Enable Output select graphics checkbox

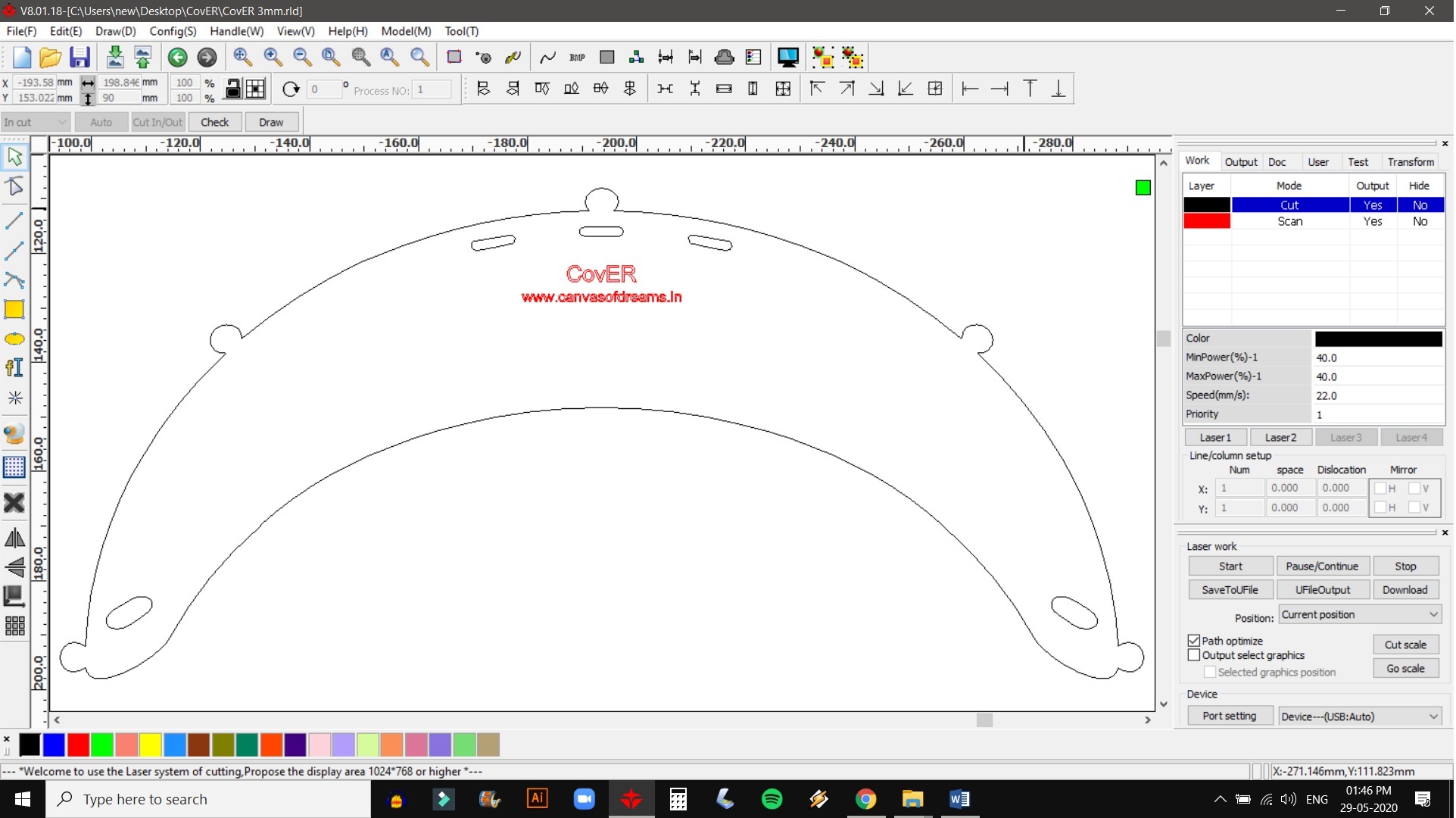coord(1195,656)
